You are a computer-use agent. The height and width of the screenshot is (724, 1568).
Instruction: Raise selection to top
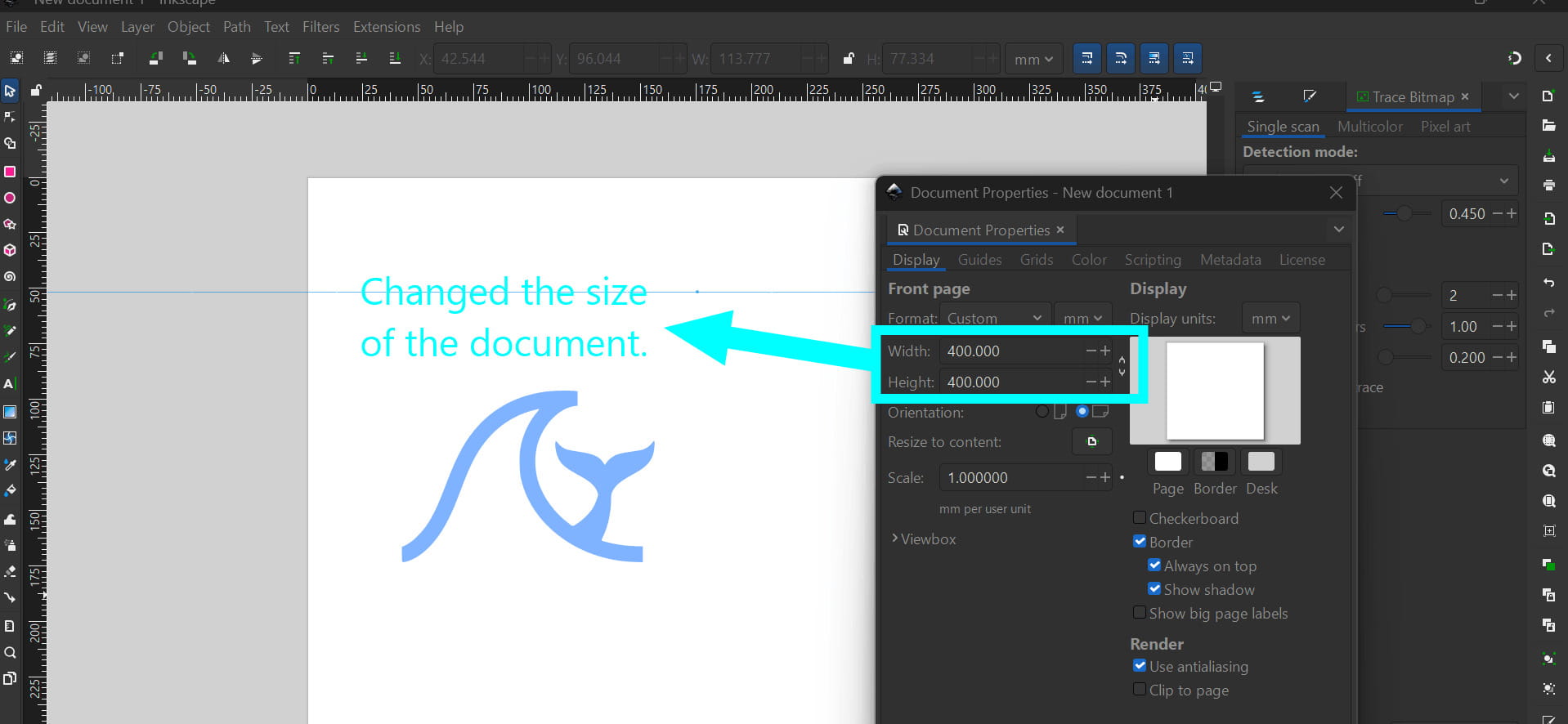click(x=294, y=58)
